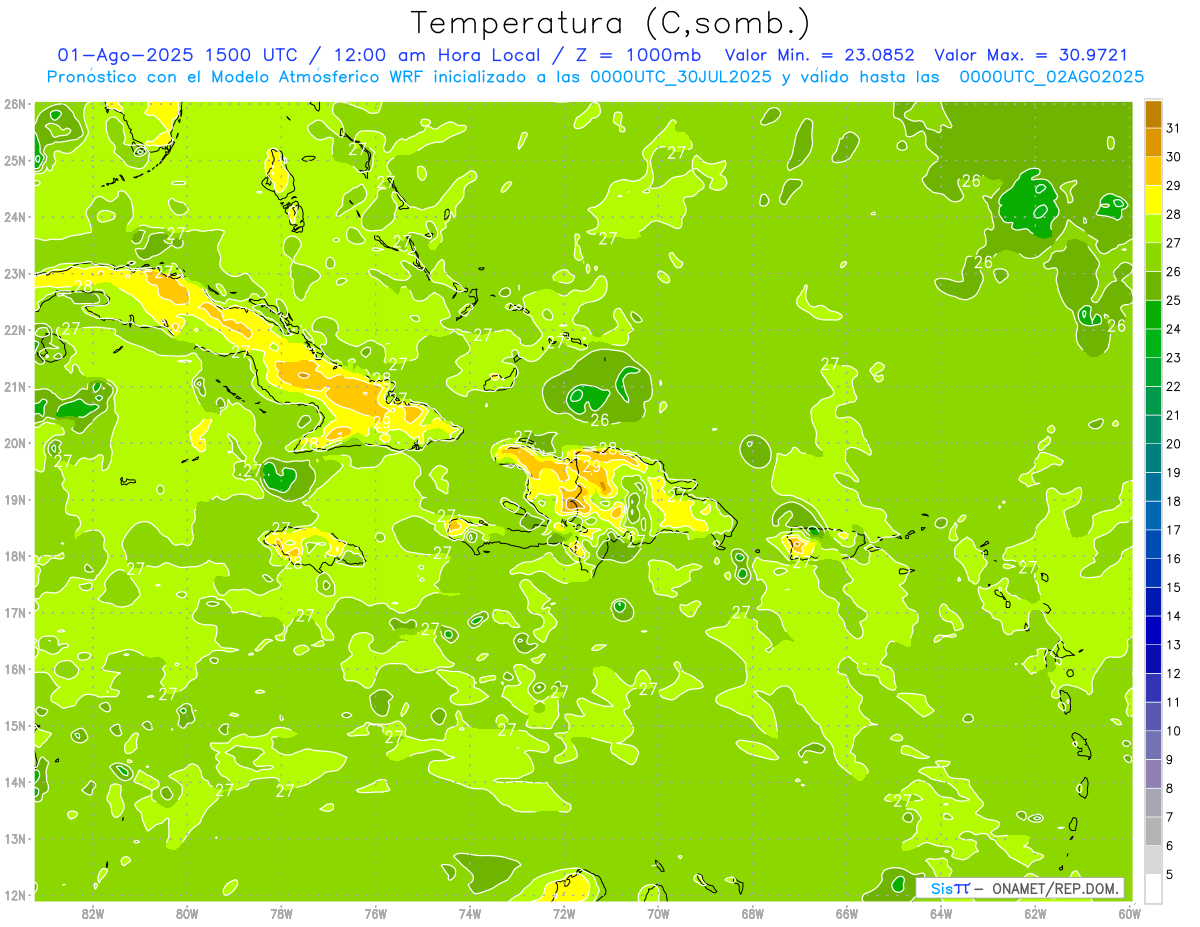Click the '76W' longitude axis label

(x=375, y=913)
